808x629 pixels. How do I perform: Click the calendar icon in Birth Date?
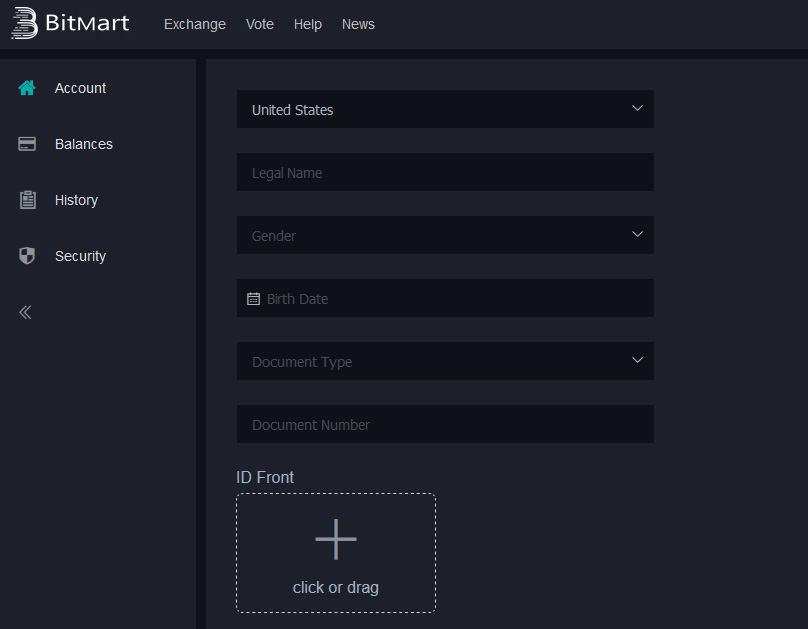[253, 299]
